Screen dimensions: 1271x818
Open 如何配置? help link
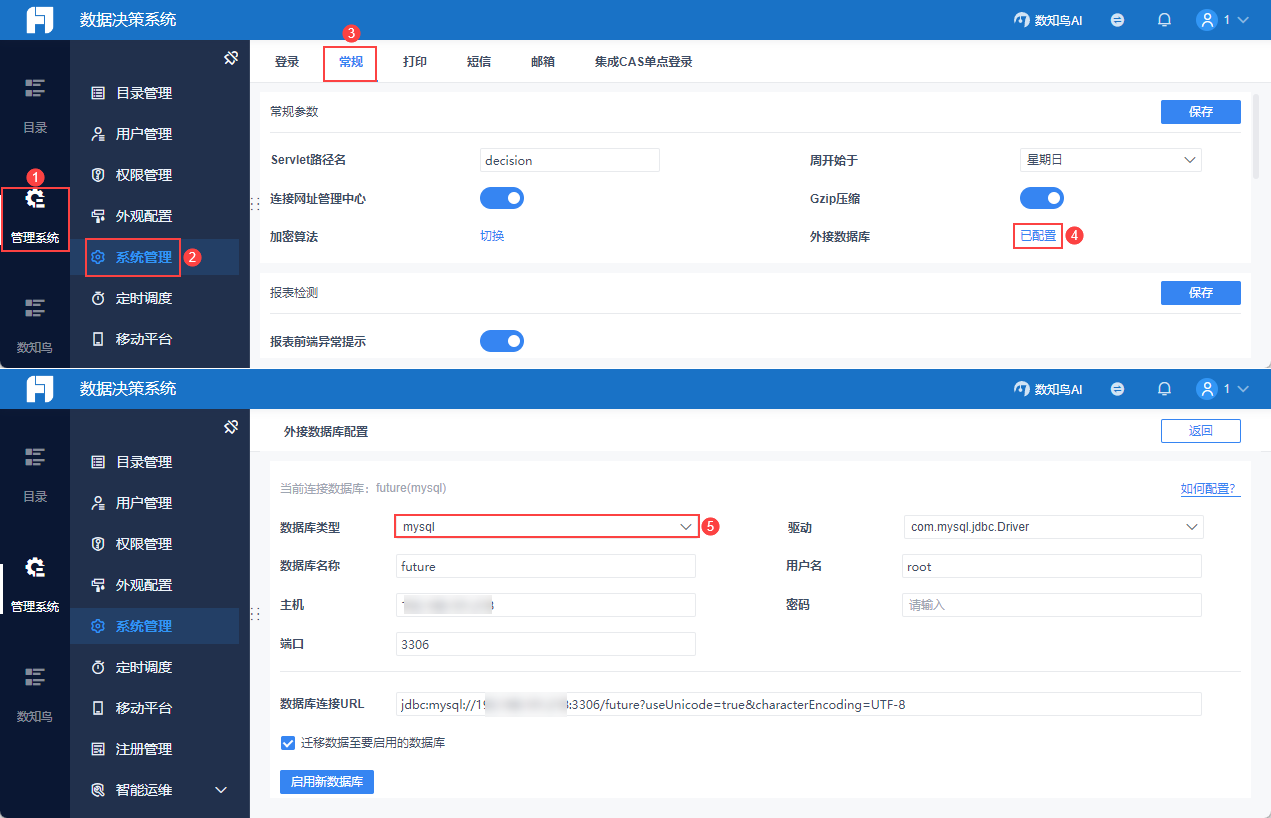tap(1210, 489)
